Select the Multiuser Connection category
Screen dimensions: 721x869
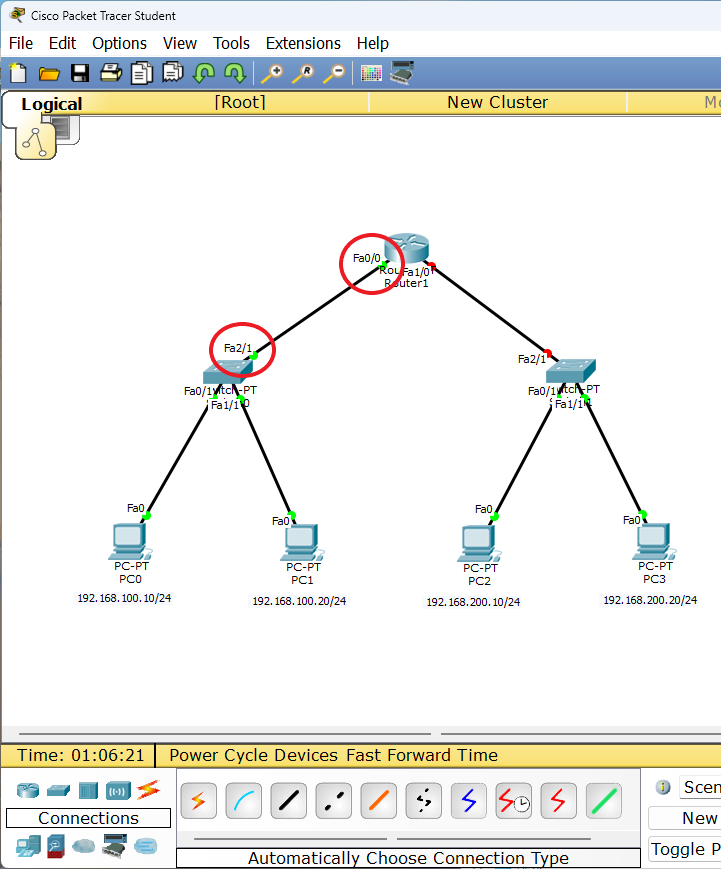click(x=146, y=846)
